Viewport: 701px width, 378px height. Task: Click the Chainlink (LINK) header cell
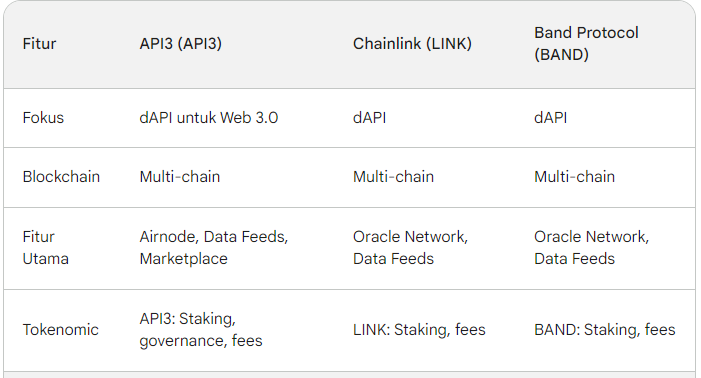tap(412, 44)
